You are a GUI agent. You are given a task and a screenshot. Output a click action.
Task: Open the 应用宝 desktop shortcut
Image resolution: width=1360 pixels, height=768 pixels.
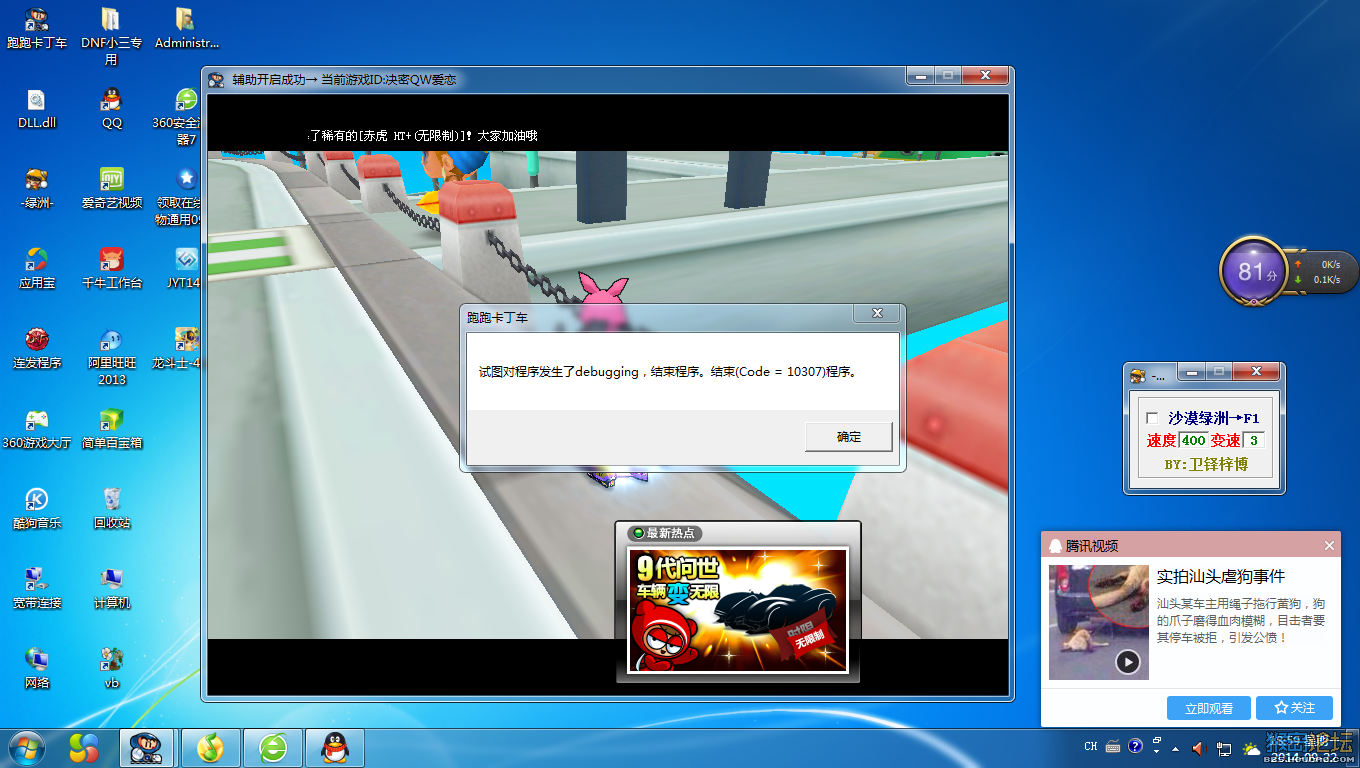coord(37,268)
